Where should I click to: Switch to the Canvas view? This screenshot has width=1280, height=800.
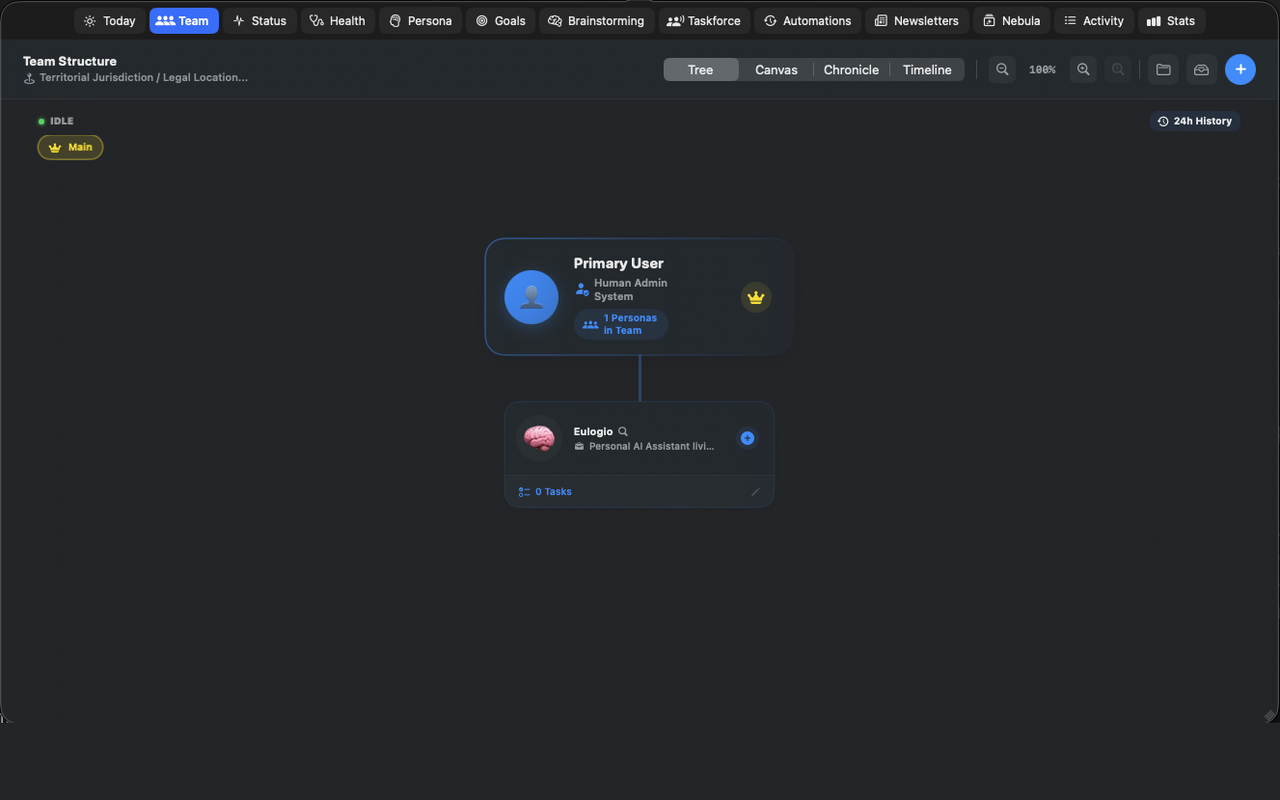click(776, 69)
